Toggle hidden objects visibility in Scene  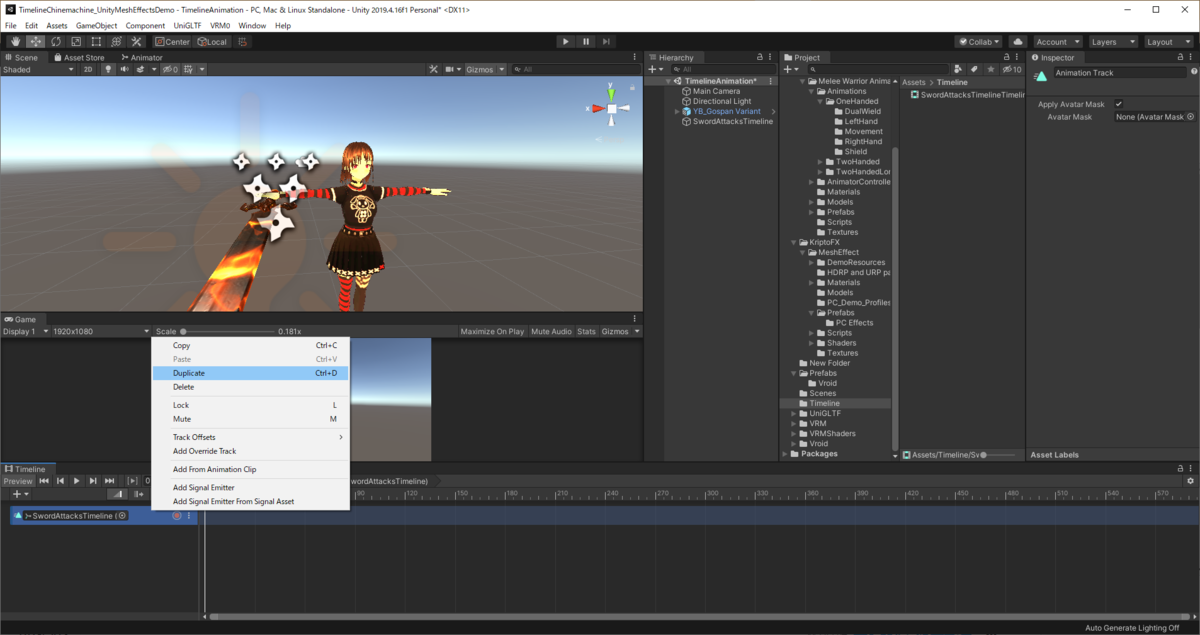click(170, 69)
